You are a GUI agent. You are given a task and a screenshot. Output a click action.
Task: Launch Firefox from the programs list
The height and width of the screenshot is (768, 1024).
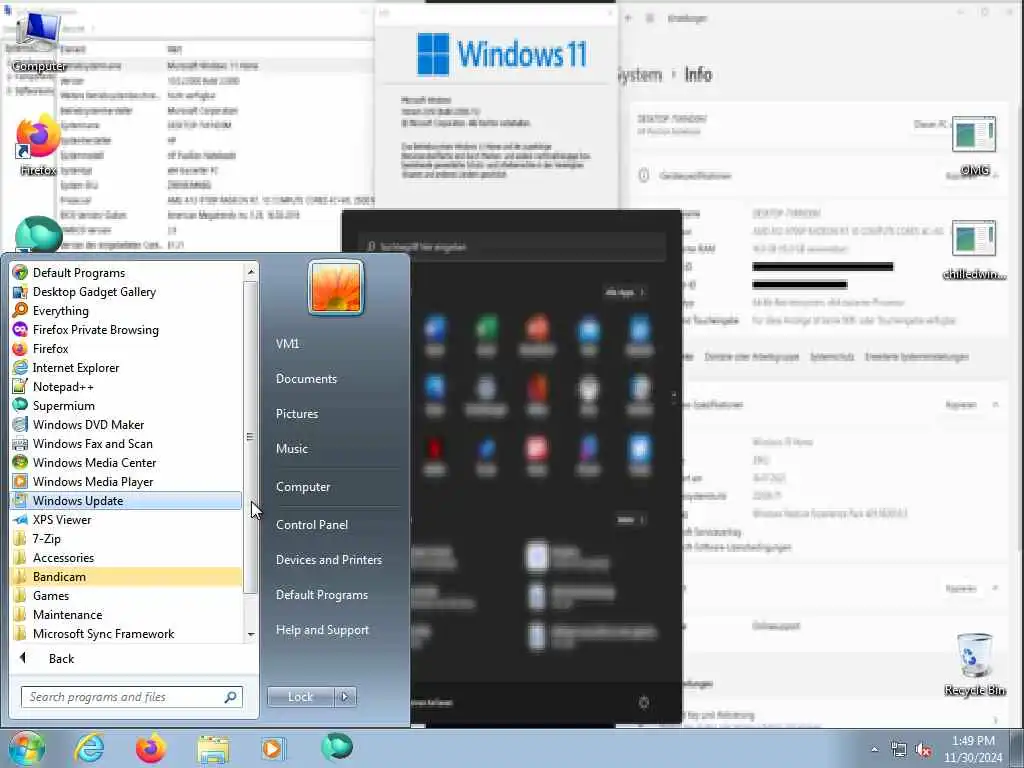(x=126, y=348)
